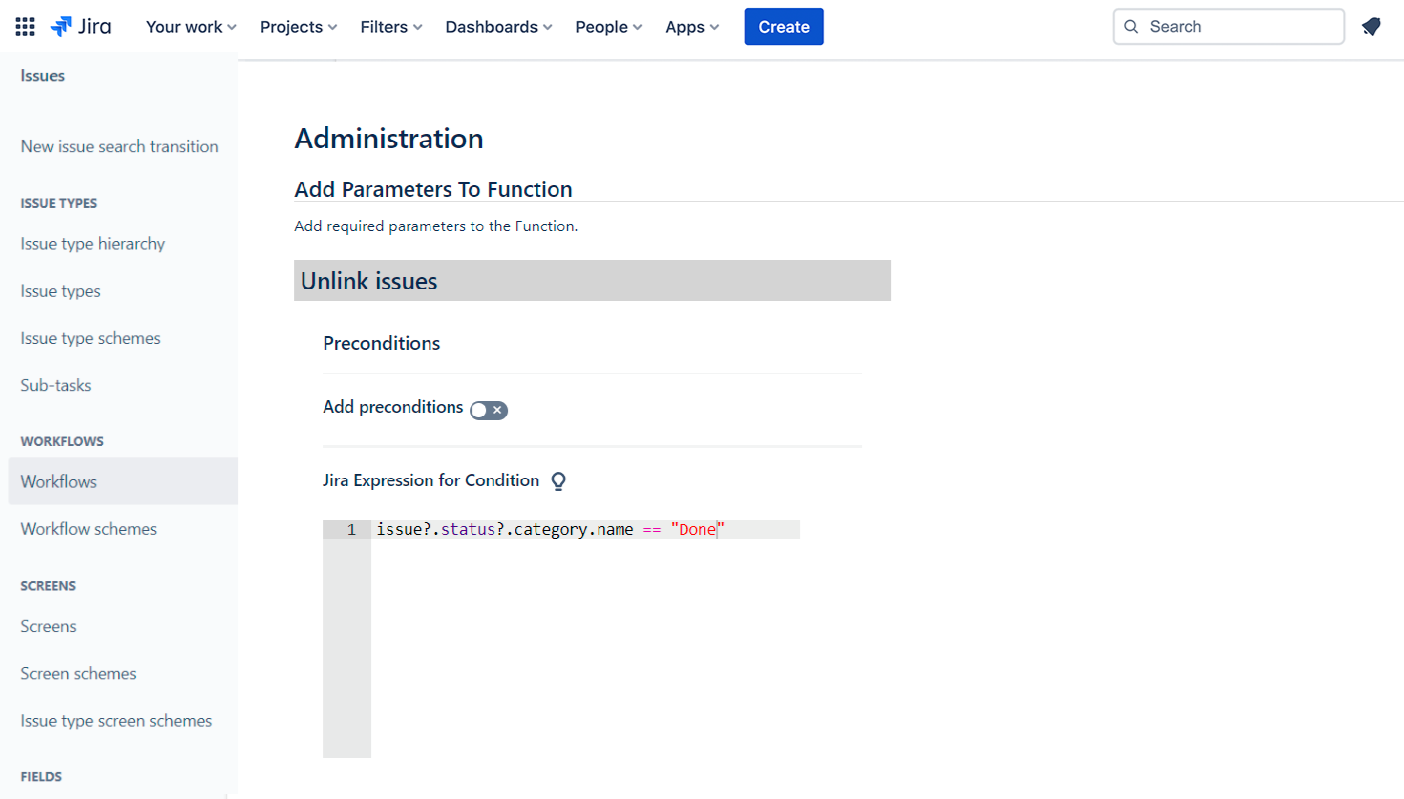
Task: Go to Sub-tasks settings
Action: (56, 386)
